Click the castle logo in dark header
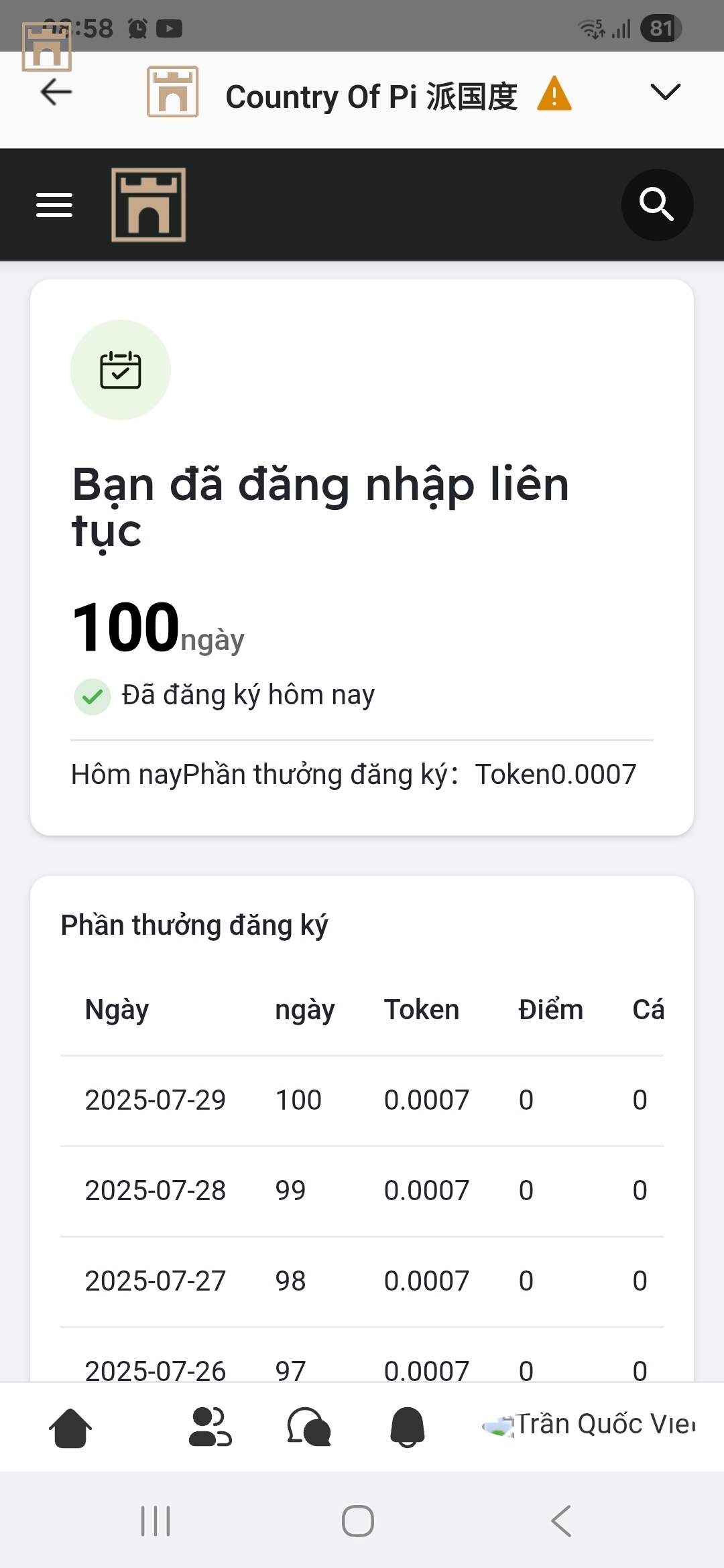This screenshot has height=1568, width=724. tap(149, 205)
